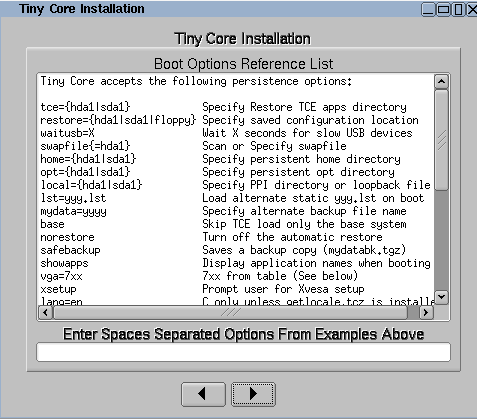
Task: Click the vertical scrollbar down arrow
Action: [x=441, y=297]
